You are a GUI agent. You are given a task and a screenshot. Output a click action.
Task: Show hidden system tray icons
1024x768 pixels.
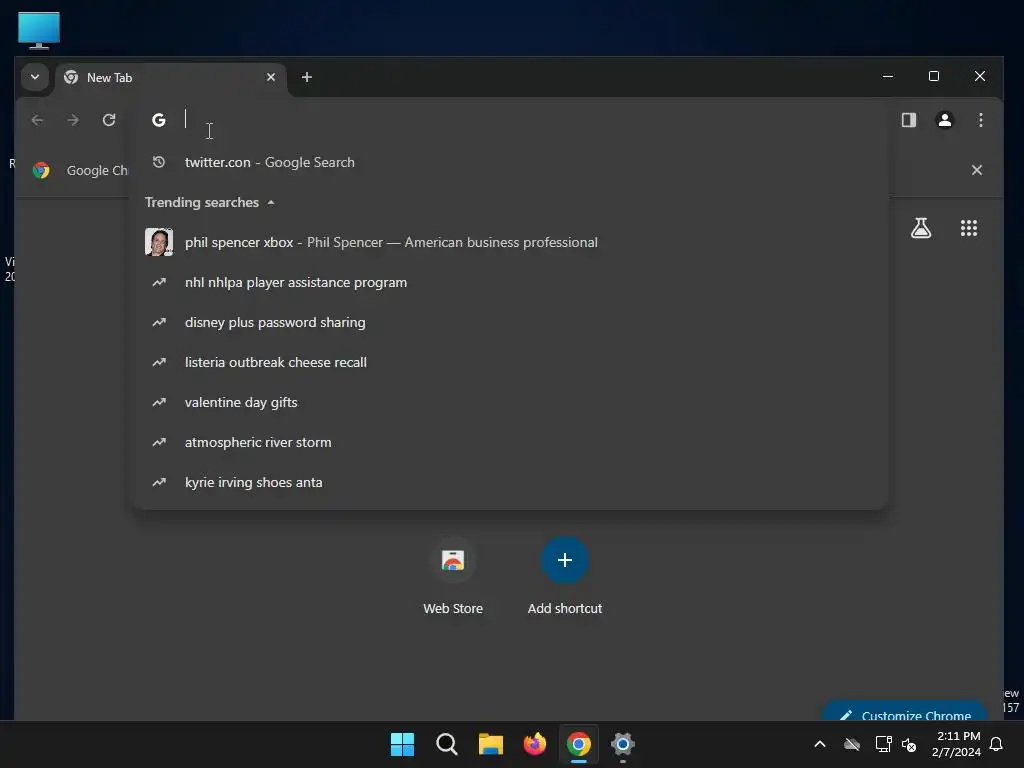pyautogui.click(x=820, y=744)
